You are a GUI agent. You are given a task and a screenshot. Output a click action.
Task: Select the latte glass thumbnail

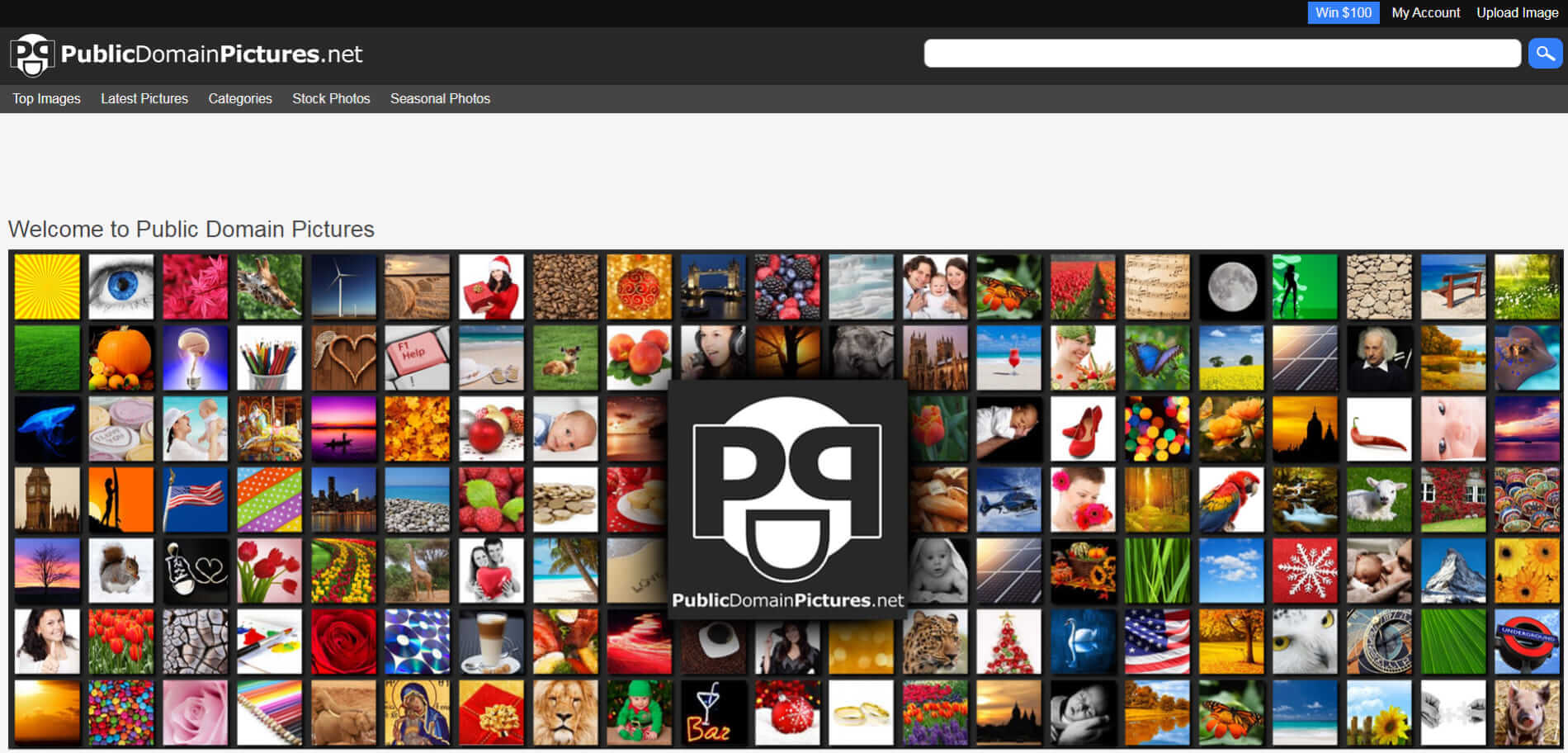pyautogui.click(x=491, y=642)
